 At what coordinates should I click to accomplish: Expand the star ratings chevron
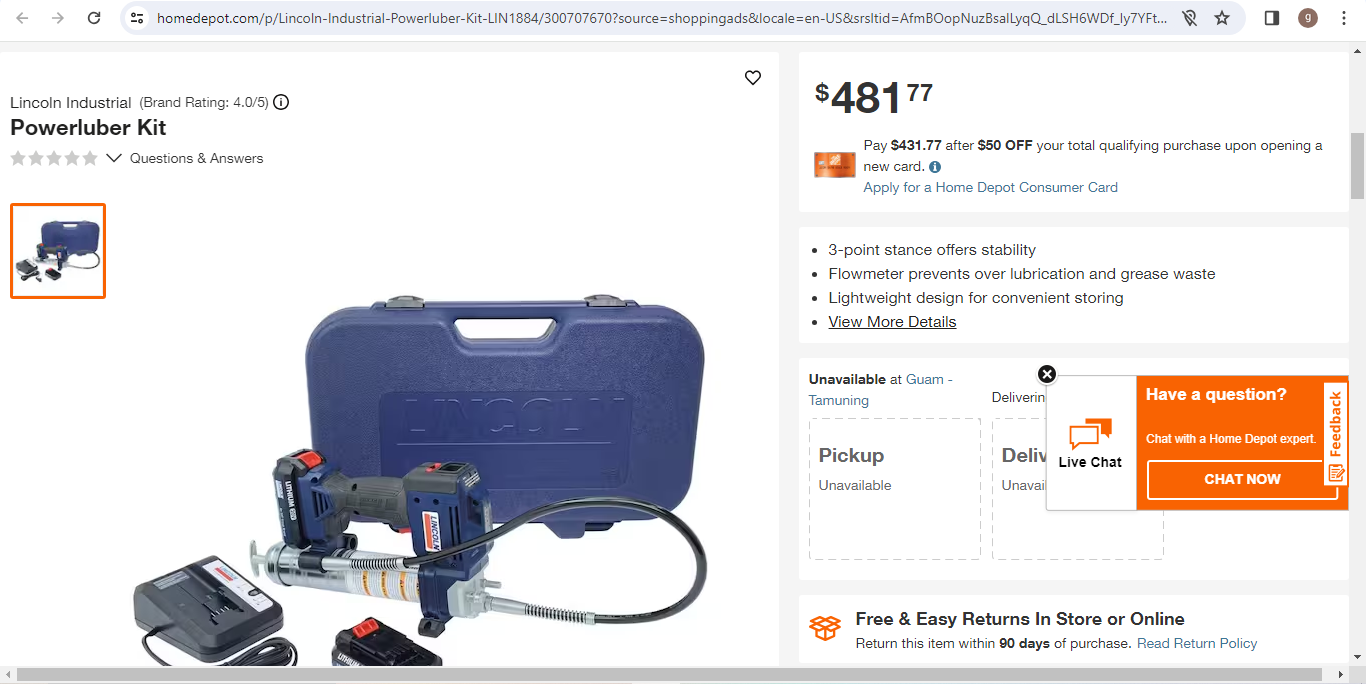click(x=114, y=158)
